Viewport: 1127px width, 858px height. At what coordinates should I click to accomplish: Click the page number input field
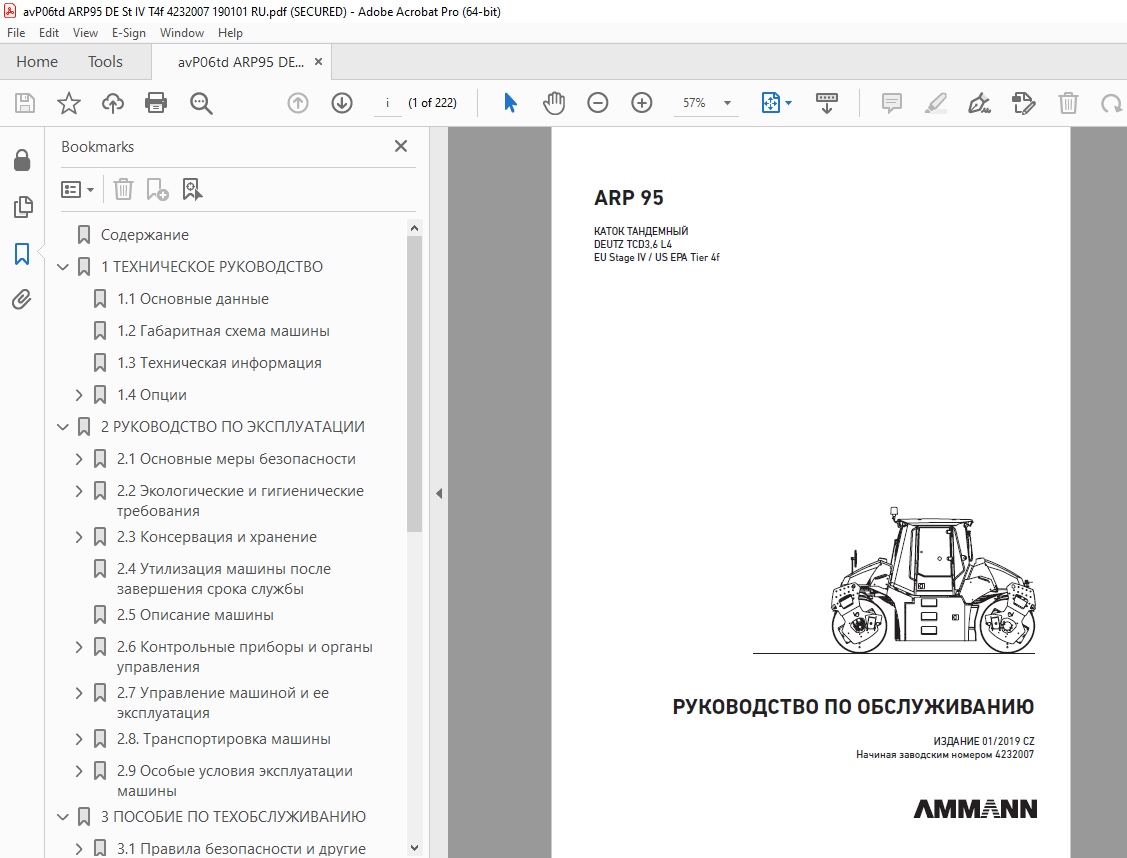(387, 103)
